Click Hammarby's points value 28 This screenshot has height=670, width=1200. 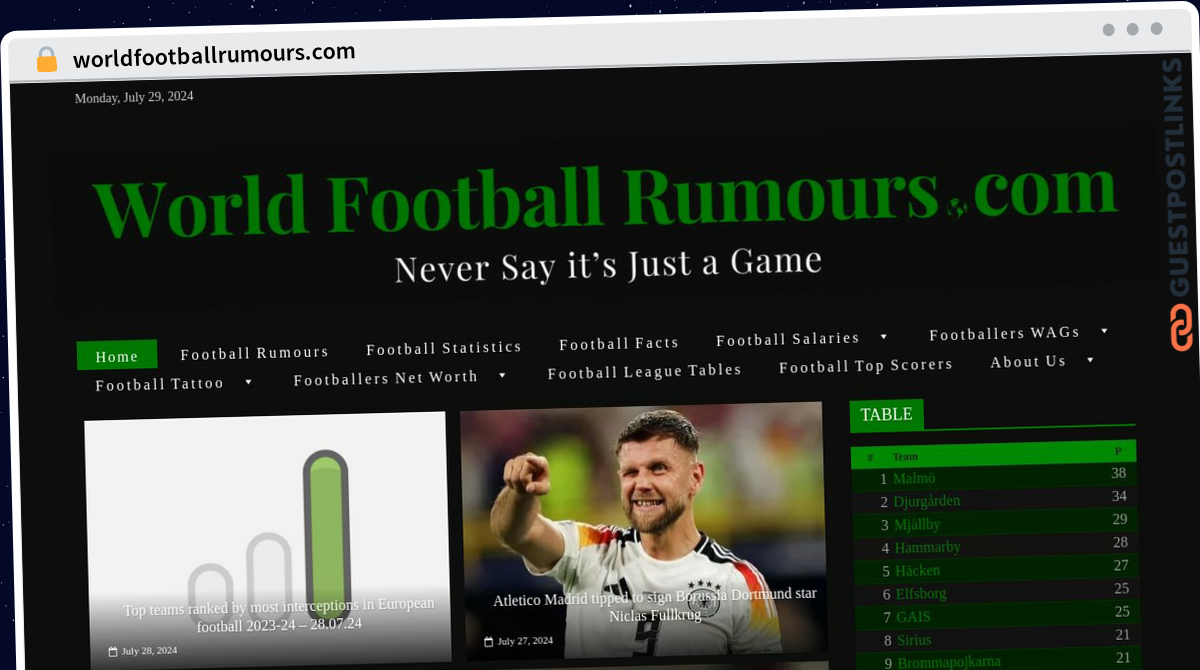coord(1121,542)
